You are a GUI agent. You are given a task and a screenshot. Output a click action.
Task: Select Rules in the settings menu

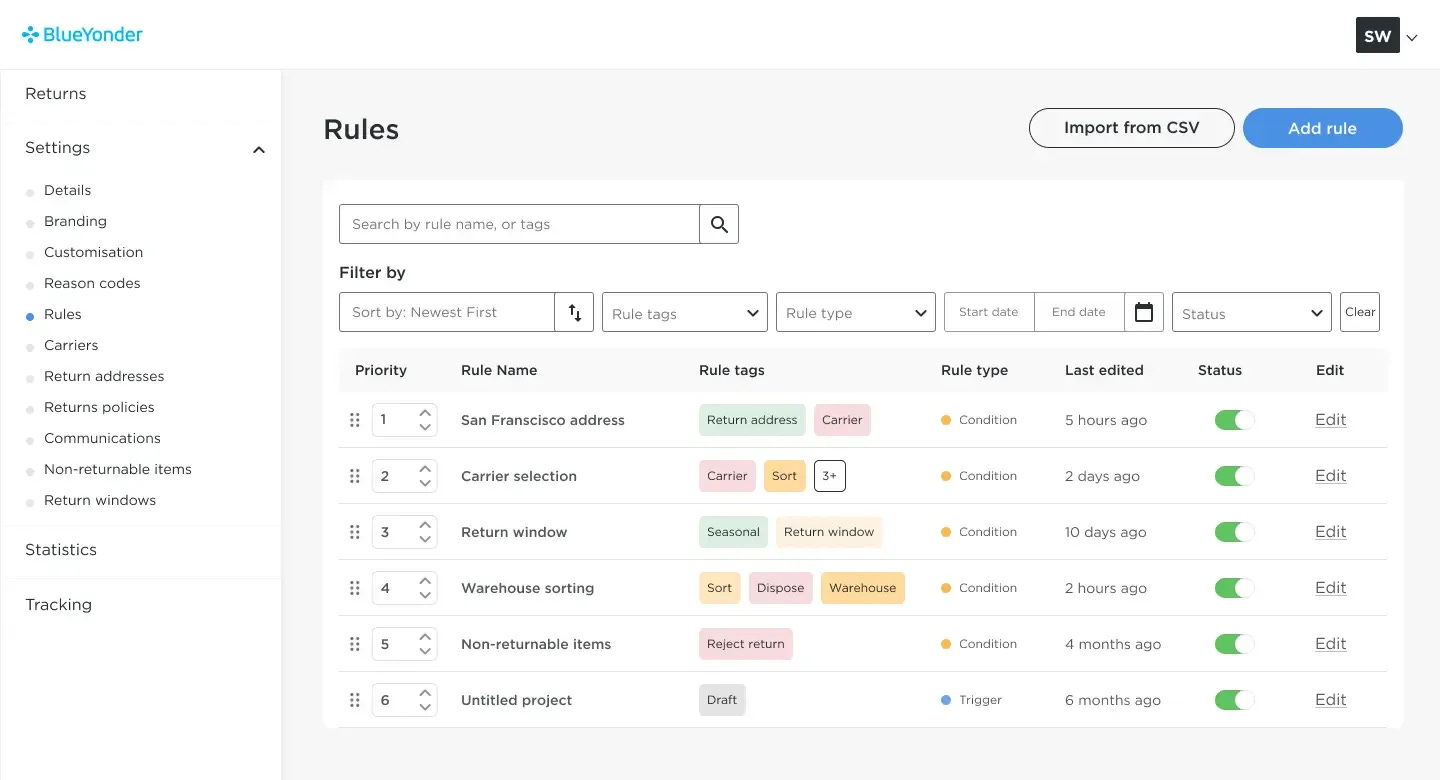63,314
